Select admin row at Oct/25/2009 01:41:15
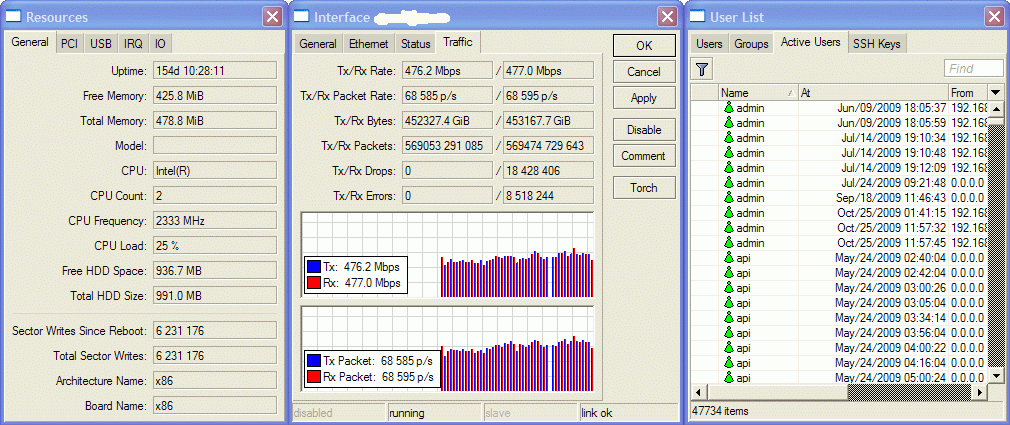 [839, 213]
